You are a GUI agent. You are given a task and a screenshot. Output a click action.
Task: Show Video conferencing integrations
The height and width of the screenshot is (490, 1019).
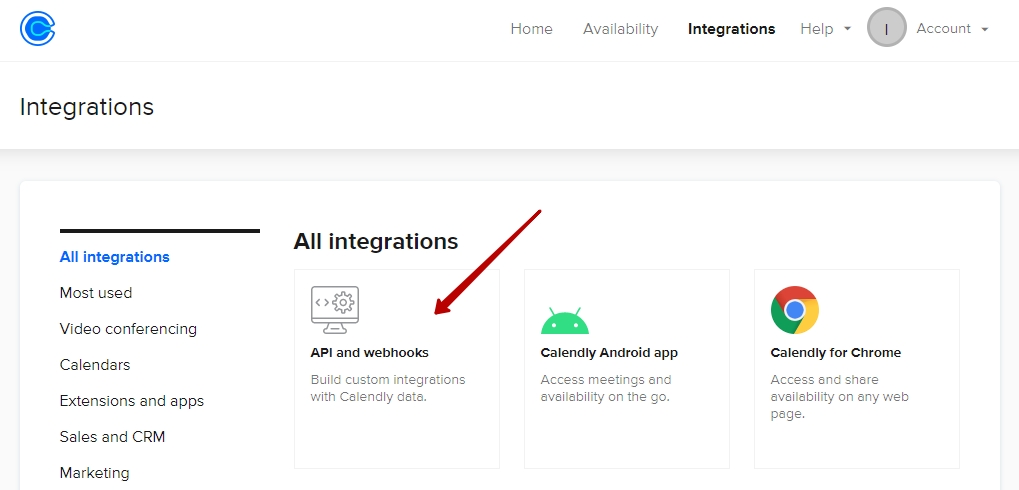(x=128, y=329)
